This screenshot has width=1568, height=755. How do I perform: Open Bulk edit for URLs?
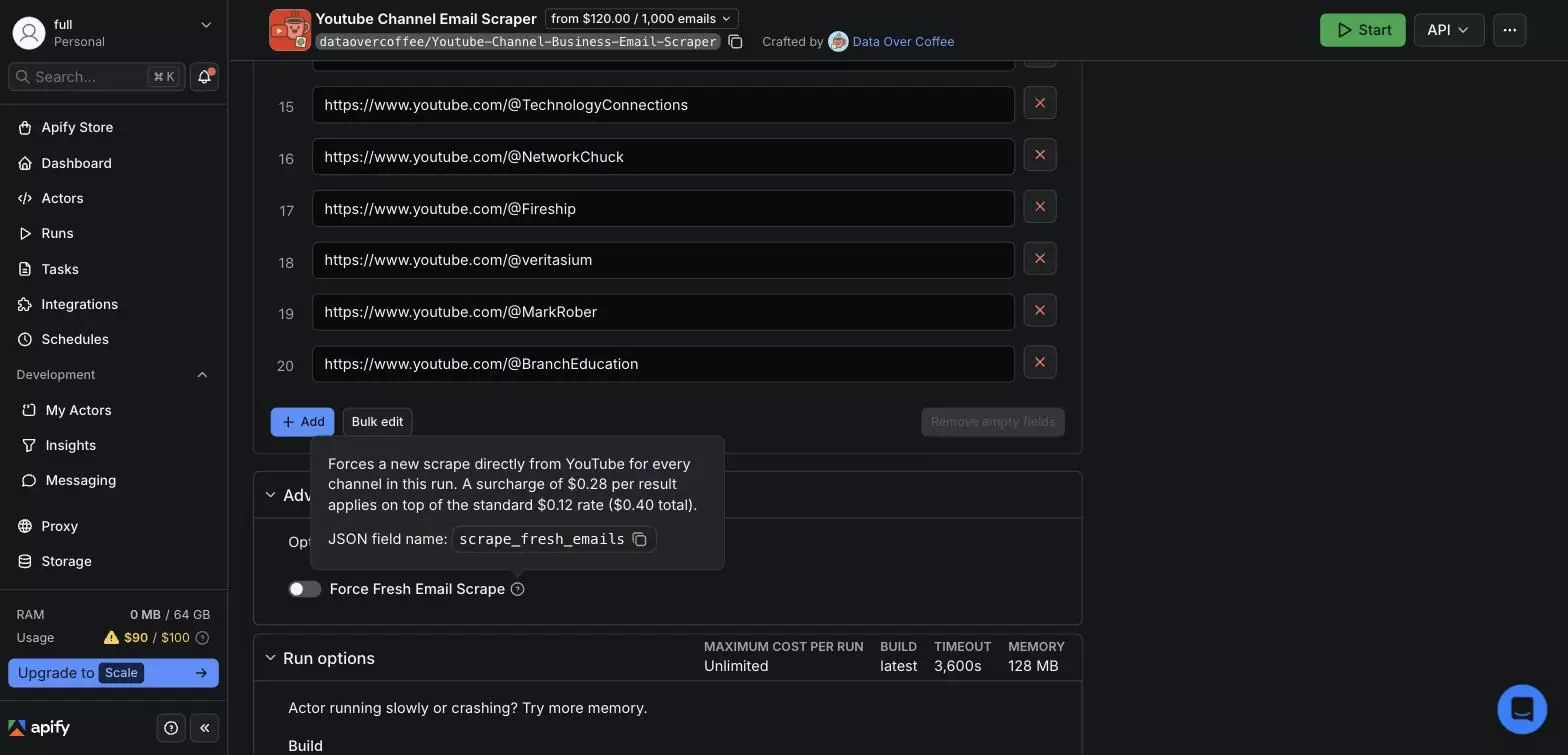377,422
